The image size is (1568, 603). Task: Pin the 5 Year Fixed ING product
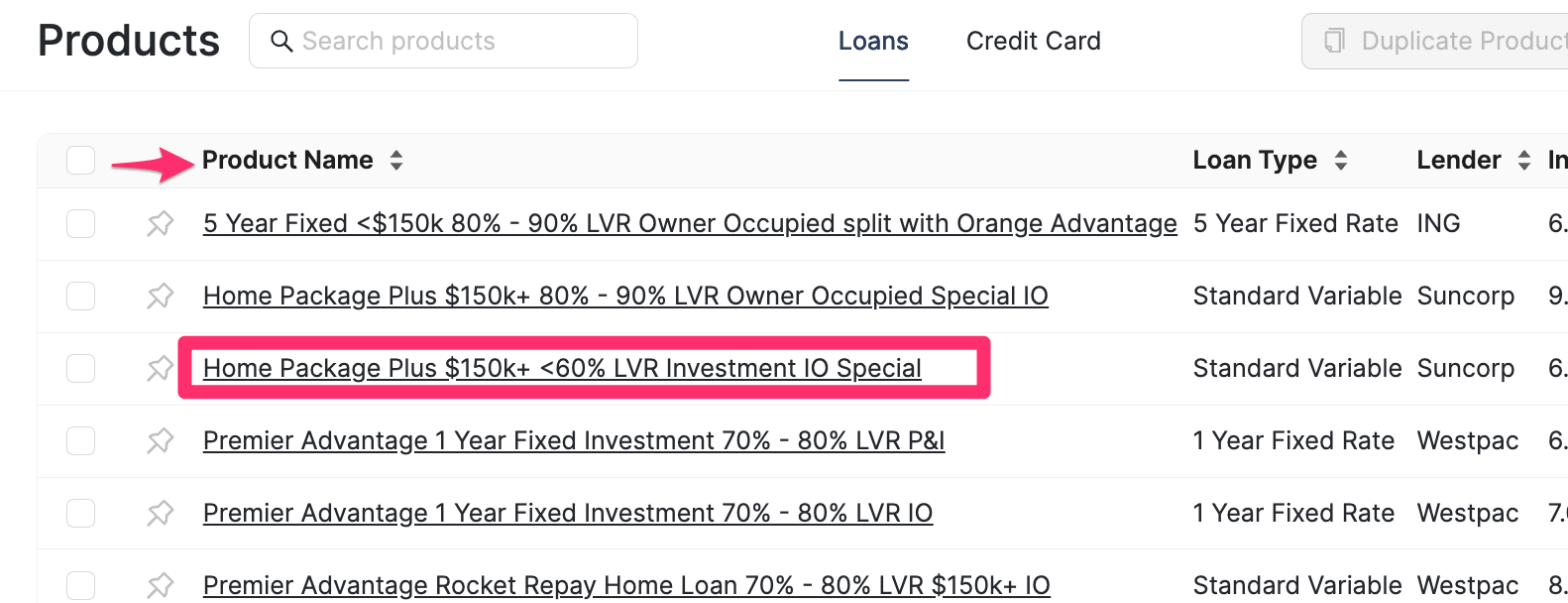coord(160,223)
